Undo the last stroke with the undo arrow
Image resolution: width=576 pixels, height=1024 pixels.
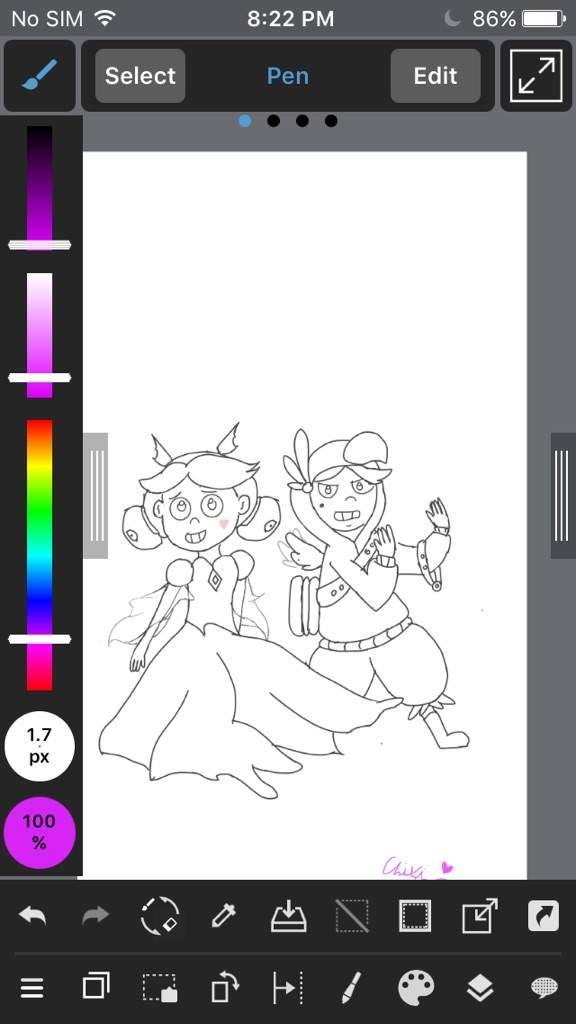pos(33,916)
